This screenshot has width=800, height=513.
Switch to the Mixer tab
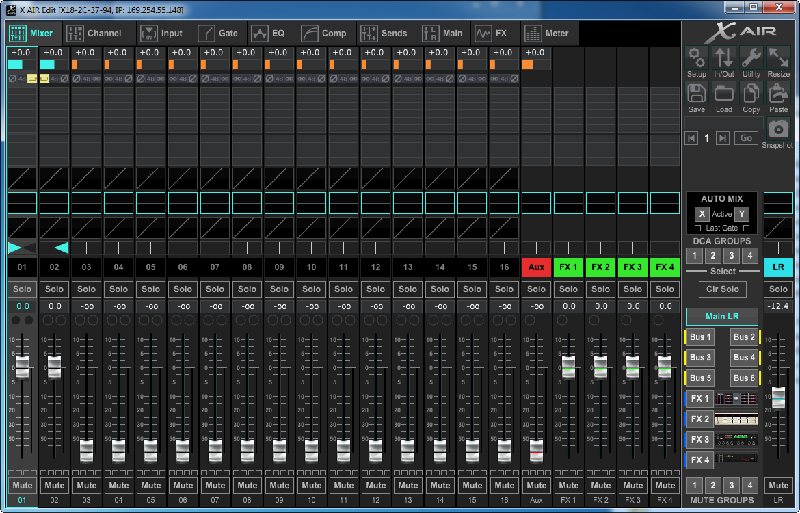click(33, 34)
